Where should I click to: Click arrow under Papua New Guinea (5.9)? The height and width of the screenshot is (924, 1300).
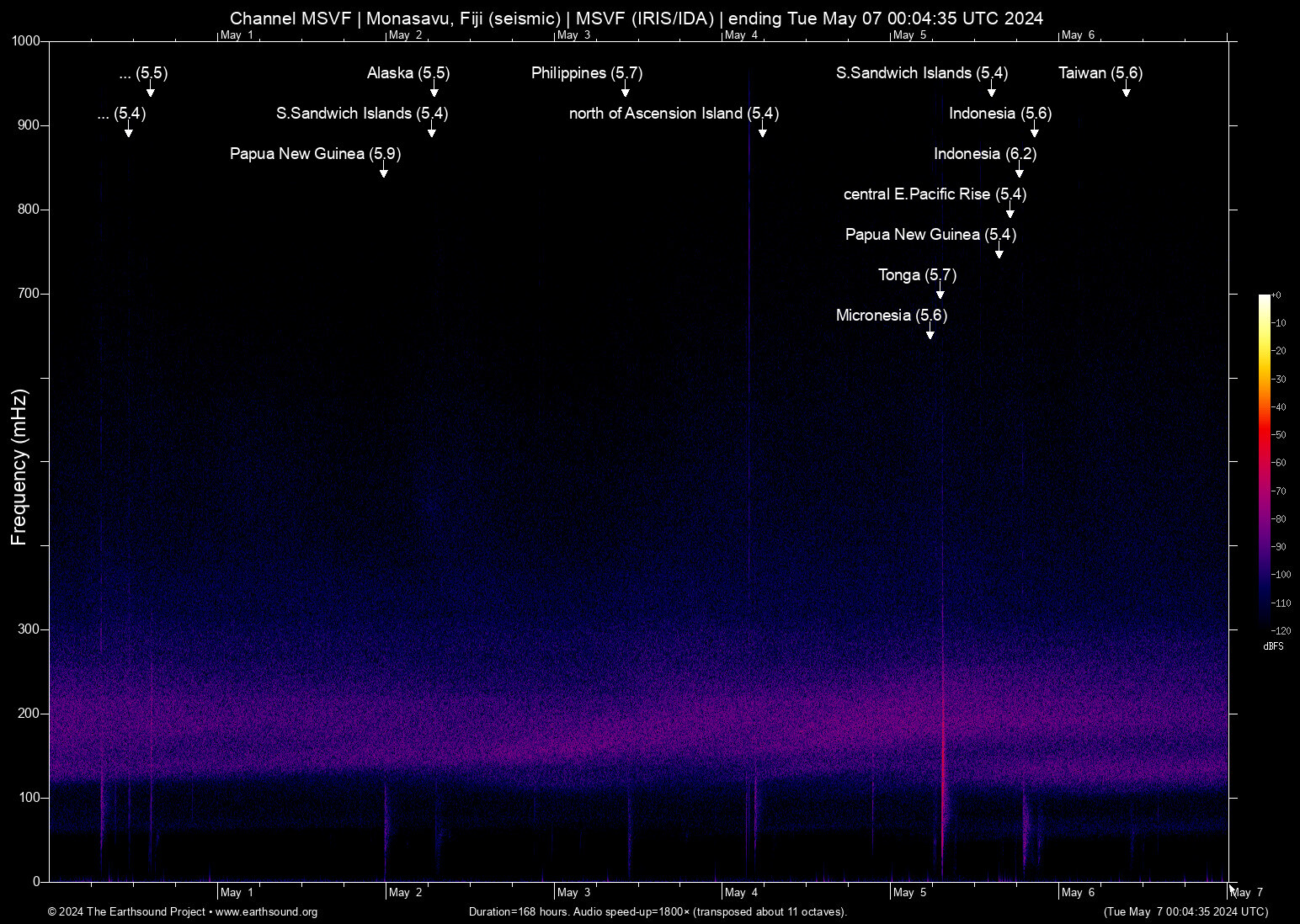click(x=384, y=172)
